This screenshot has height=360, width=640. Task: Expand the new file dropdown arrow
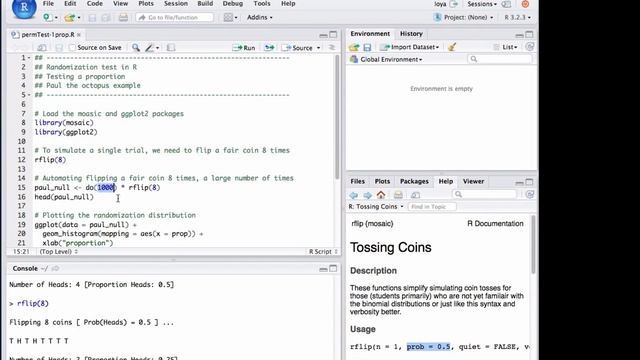point(56,18)
